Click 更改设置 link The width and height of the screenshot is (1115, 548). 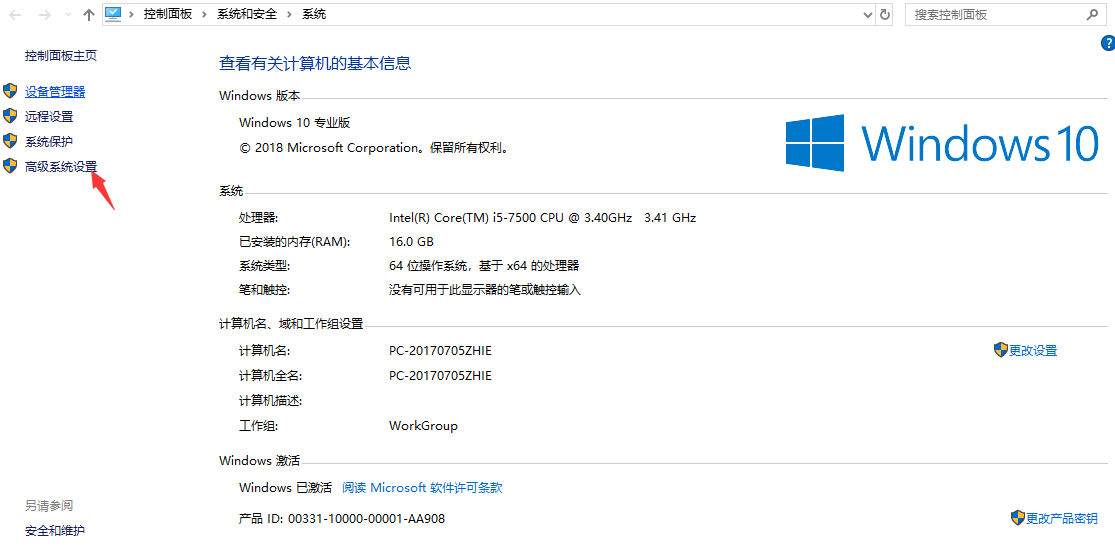point(1033,350)
